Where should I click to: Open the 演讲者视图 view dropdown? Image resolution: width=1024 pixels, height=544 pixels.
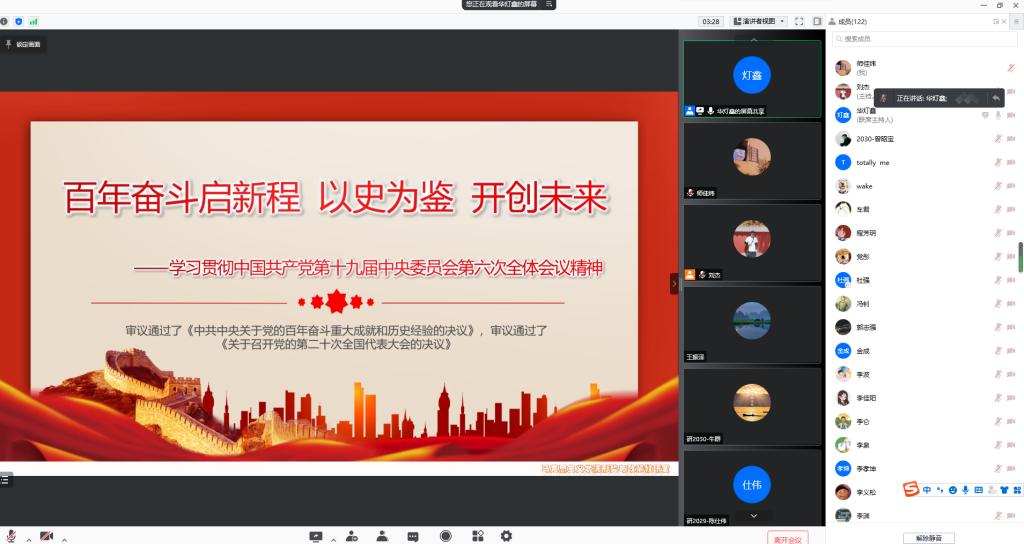759,21
